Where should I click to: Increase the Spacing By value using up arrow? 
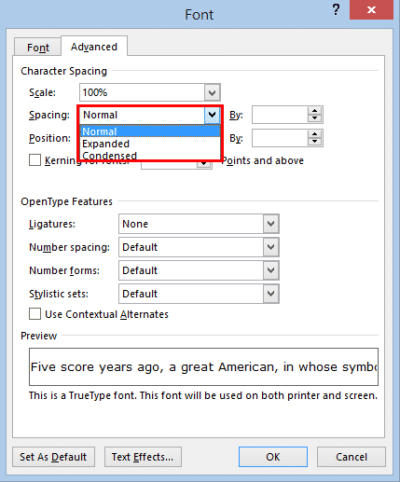pos(315,111)
